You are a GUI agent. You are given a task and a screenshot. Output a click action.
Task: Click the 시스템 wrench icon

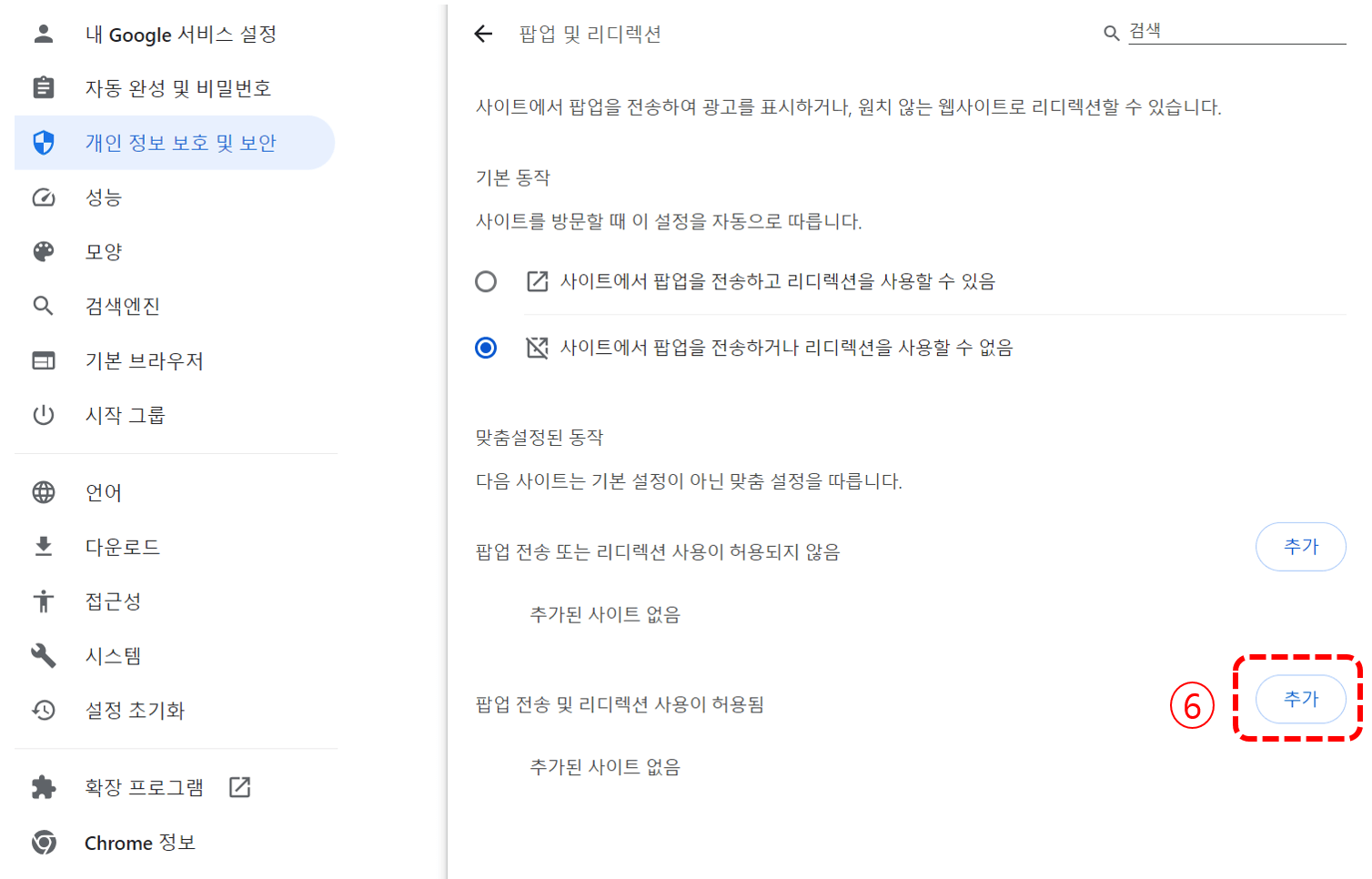click(x=43, y=655)
